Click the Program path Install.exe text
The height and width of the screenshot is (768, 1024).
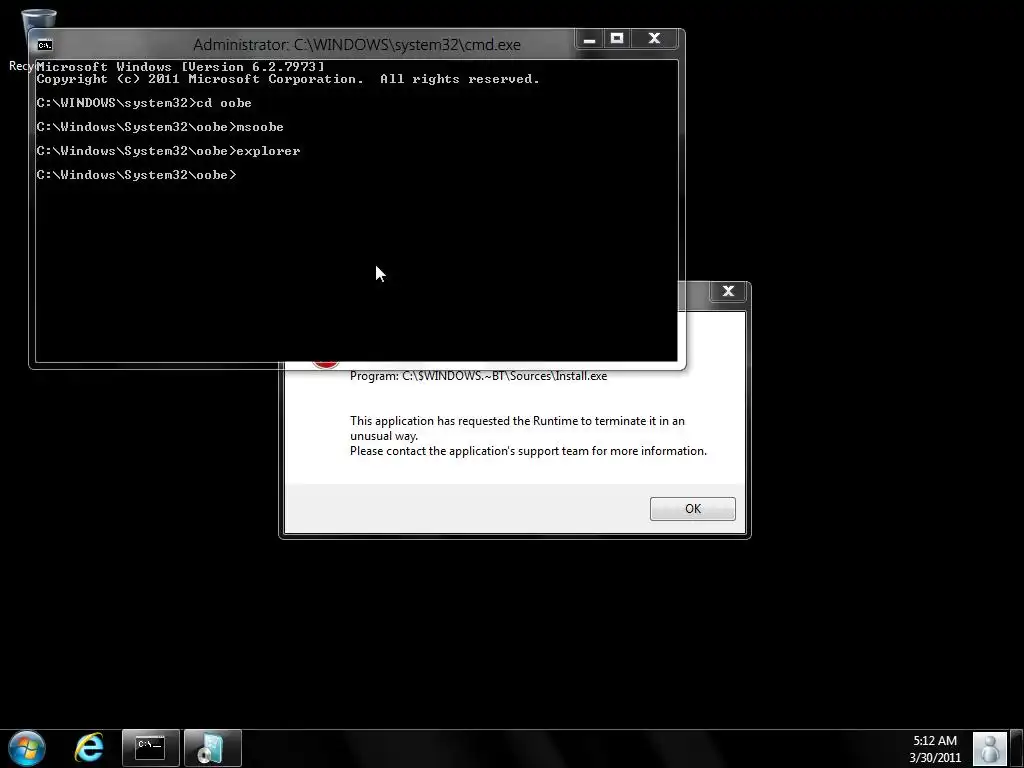click(x=479, y=376)
